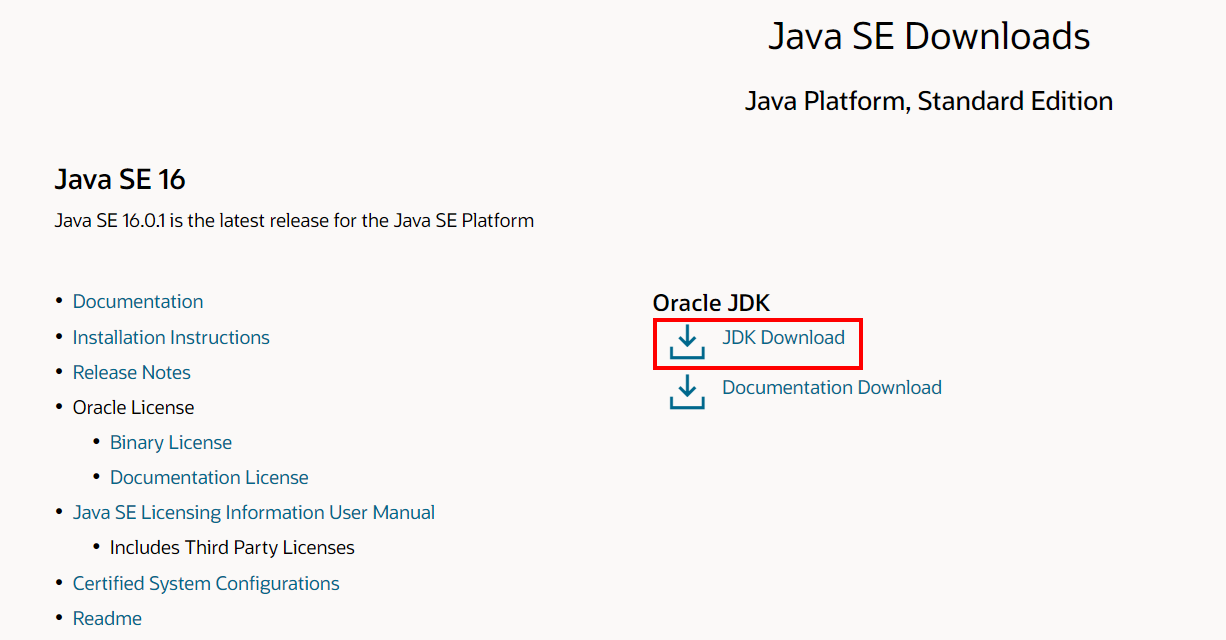Image resolution: width=1226 pixels, height=640 pixels.
Task: View the Release Notes
Action: (x=132, y=373)
